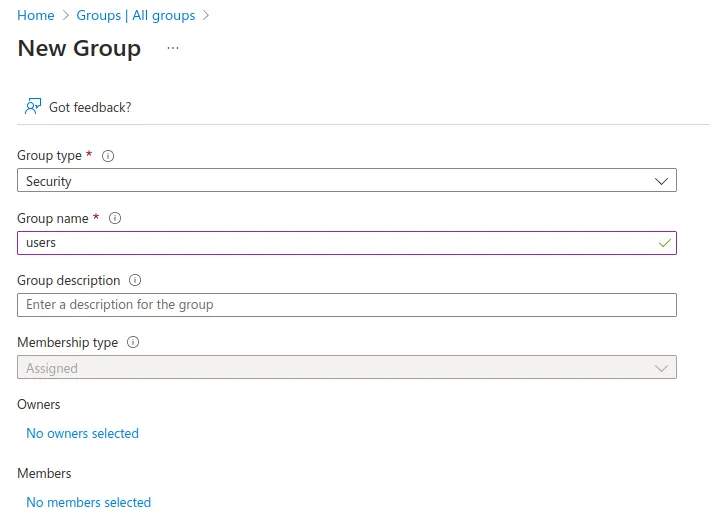Click the Group name info icon

point(114,218)
